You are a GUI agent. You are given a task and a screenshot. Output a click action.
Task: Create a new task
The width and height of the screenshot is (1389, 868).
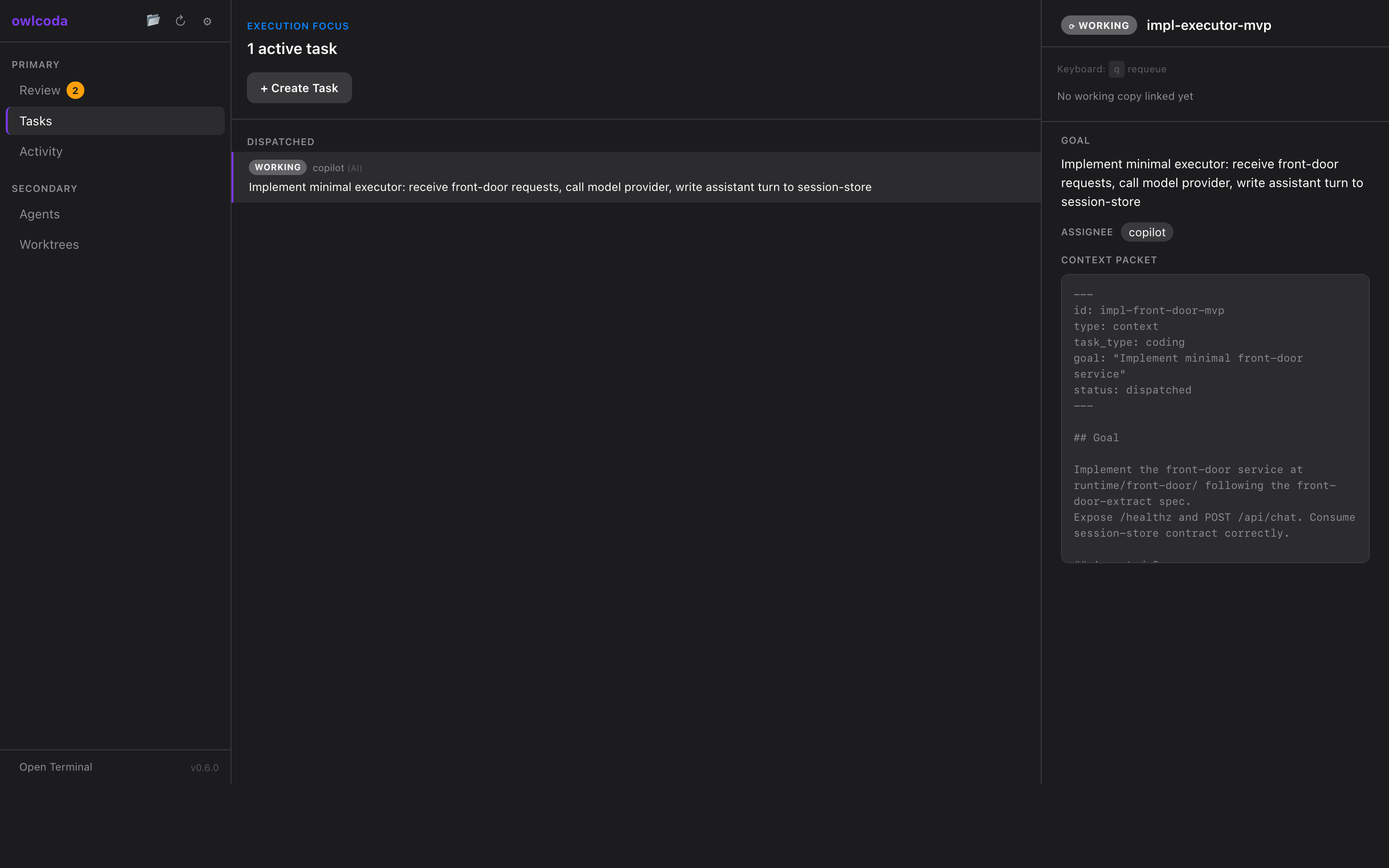pos(299,87)
